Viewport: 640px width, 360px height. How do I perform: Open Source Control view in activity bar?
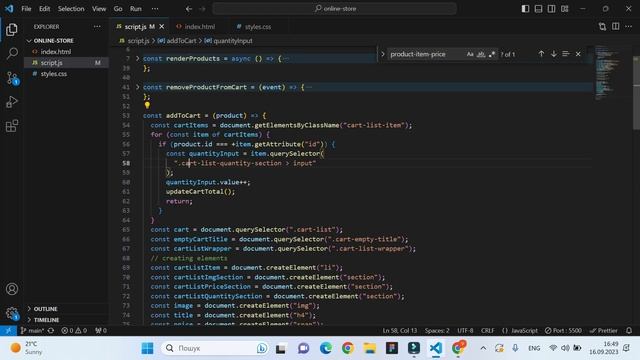point(12,78)
